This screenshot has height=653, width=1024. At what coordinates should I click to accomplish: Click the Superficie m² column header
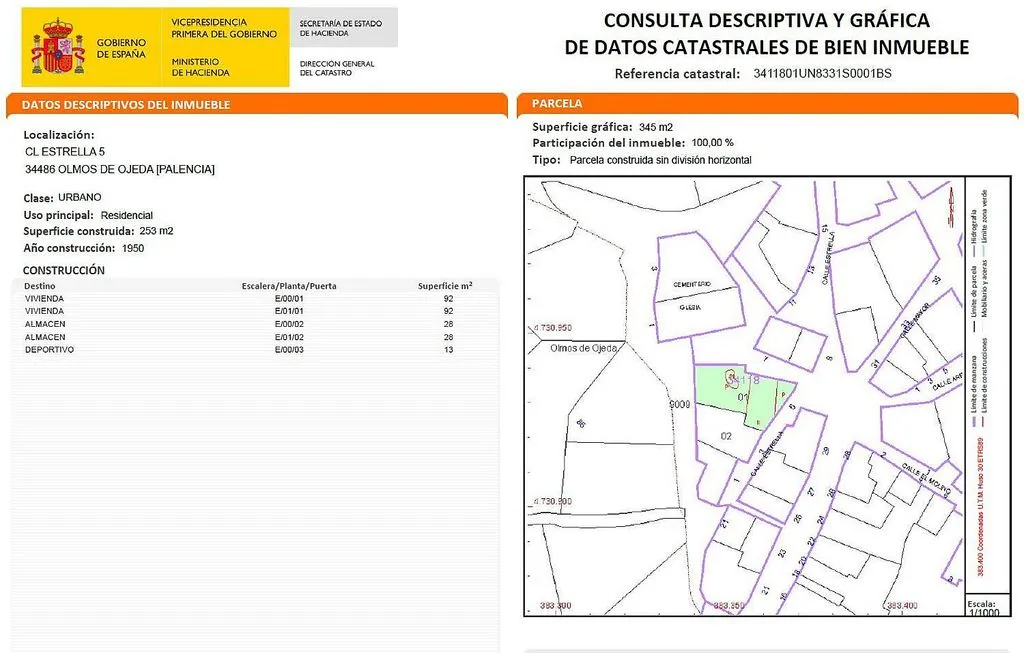[x=445, y=285]
